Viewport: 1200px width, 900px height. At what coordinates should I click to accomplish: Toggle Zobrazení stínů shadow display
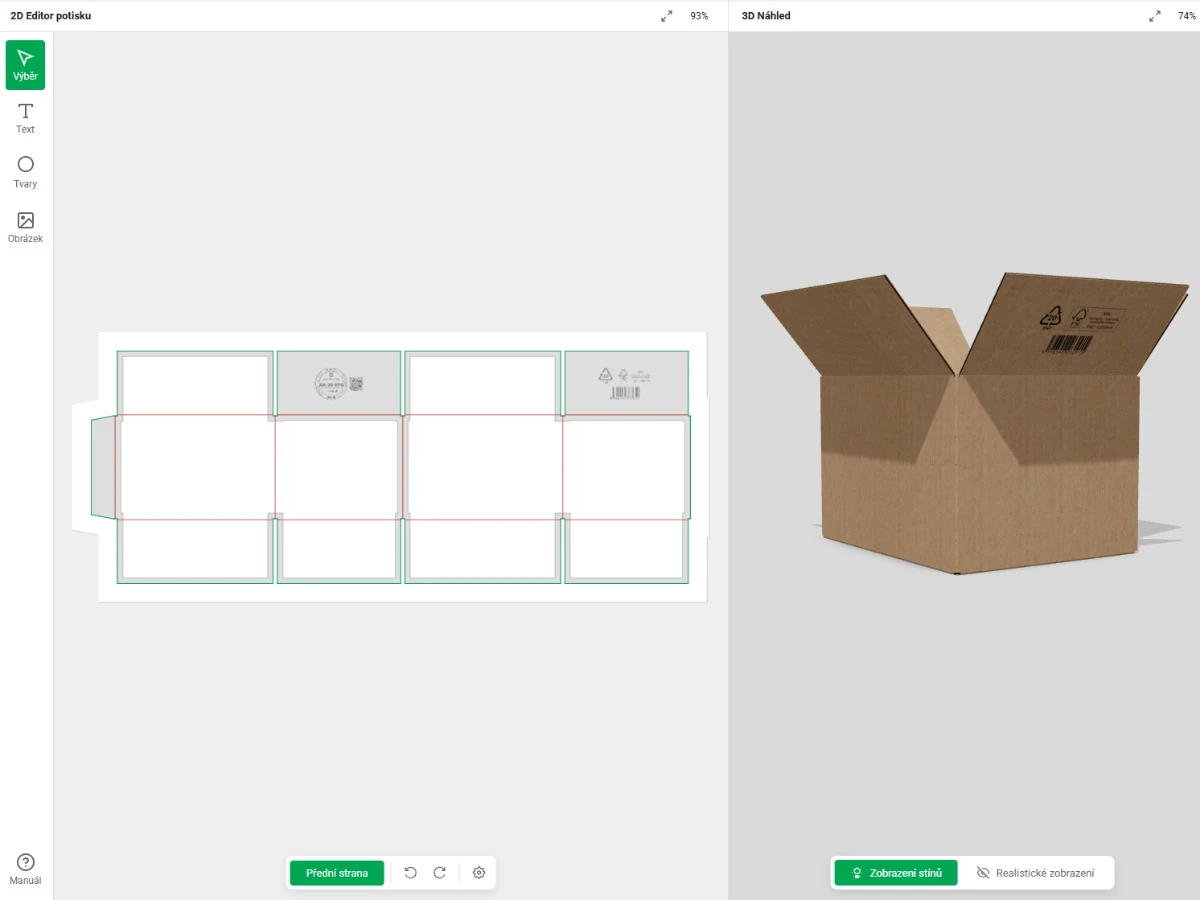click(x=896, y=873)
